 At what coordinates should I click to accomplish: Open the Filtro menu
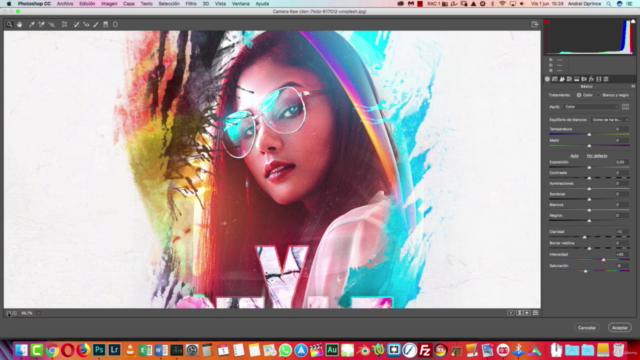(x=191, y=4)
